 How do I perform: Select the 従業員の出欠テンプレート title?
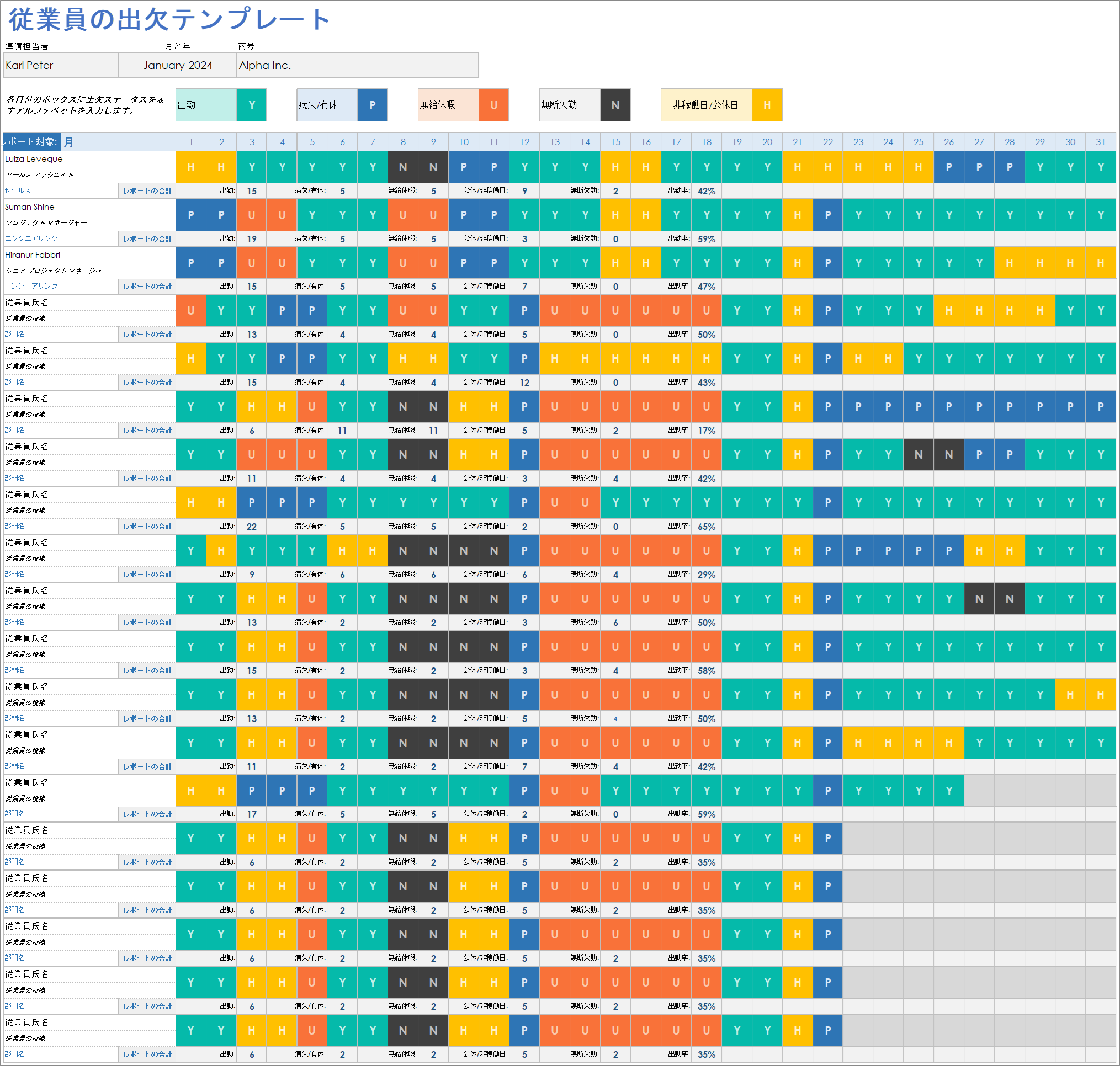[x=169, y=19]
